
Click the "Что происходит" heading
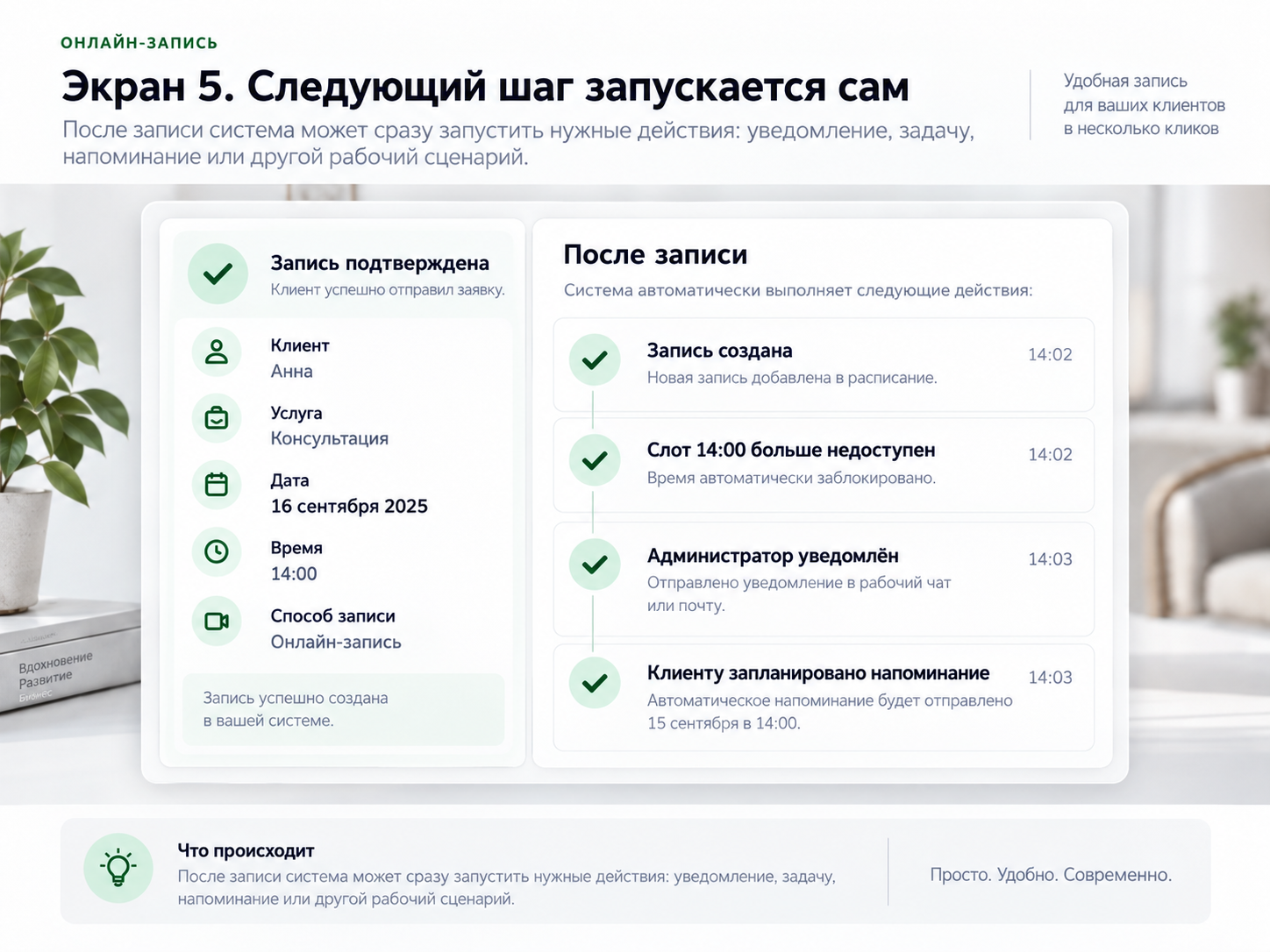coord(246,850)
